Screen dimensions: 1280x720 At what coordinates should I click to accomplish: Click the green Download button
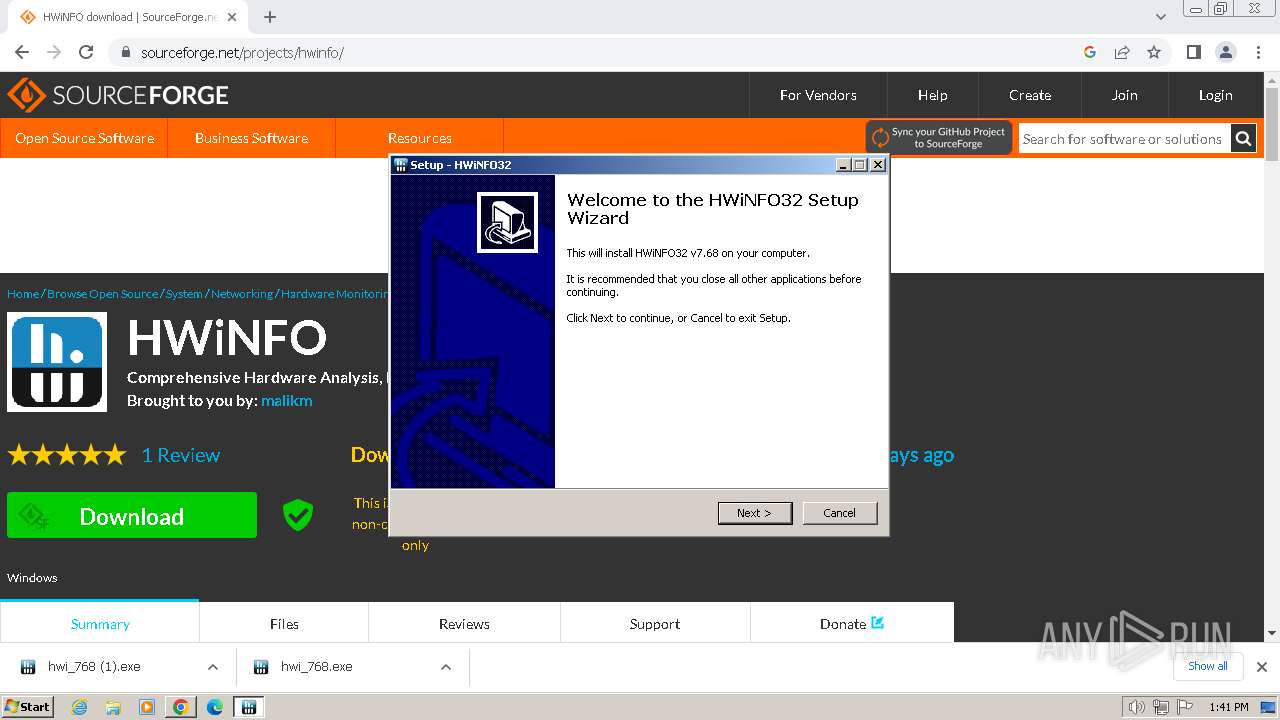(x=132, y=516)
